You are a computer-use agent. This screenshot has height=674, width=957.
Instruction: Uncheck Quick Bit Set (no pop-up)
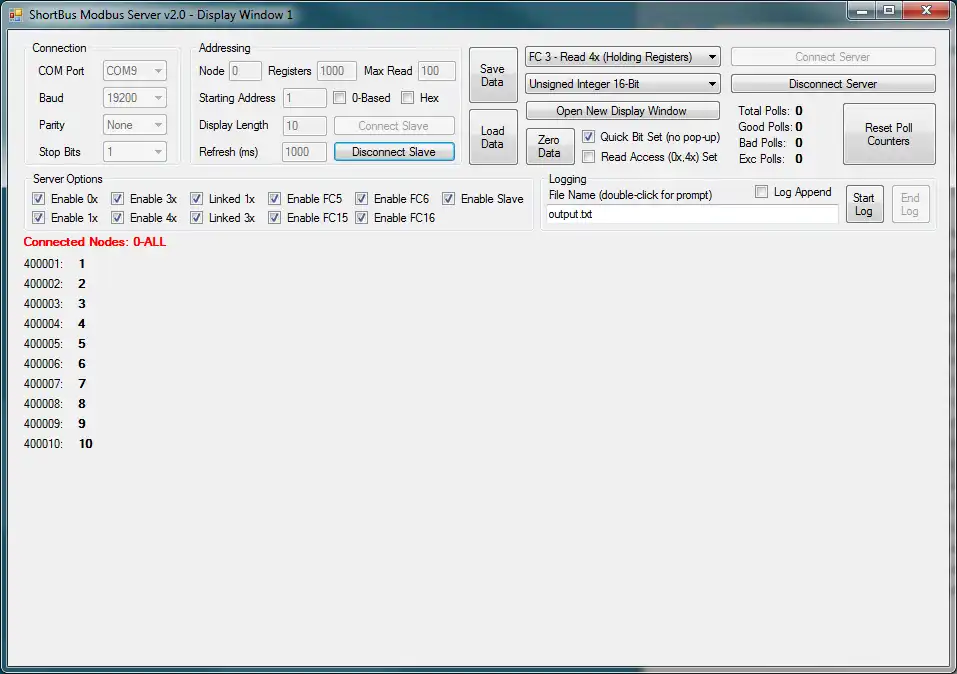coord(588,137)
